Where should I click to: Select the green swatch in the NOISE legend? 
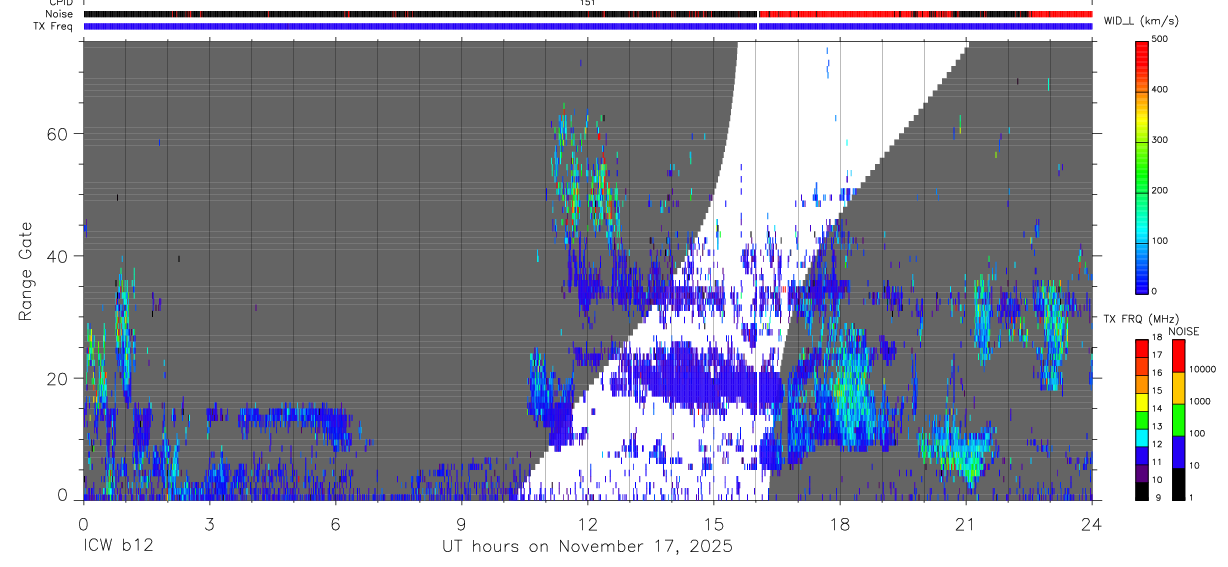tap(1178, 420)
